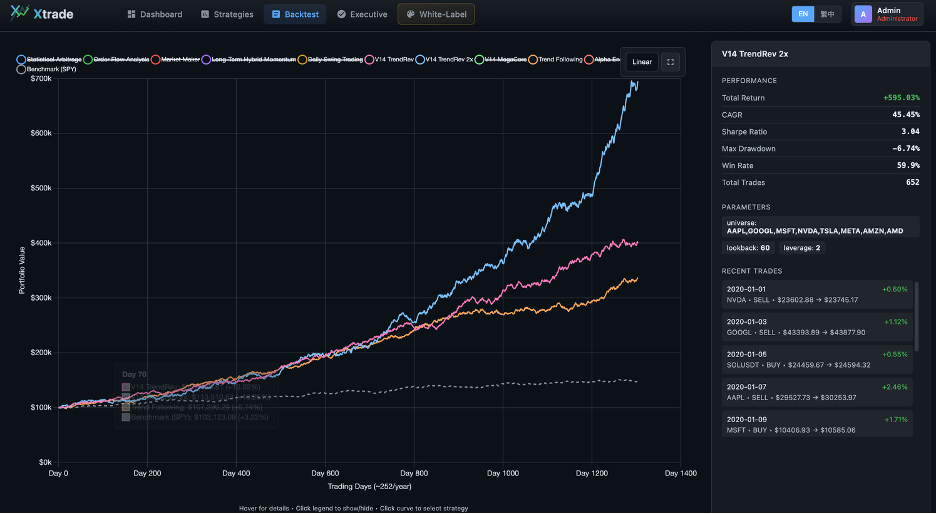936x514 pixels.
Task: Click the Long-Term Hybrid Momentum legend circle
Action: pos(206,60)
